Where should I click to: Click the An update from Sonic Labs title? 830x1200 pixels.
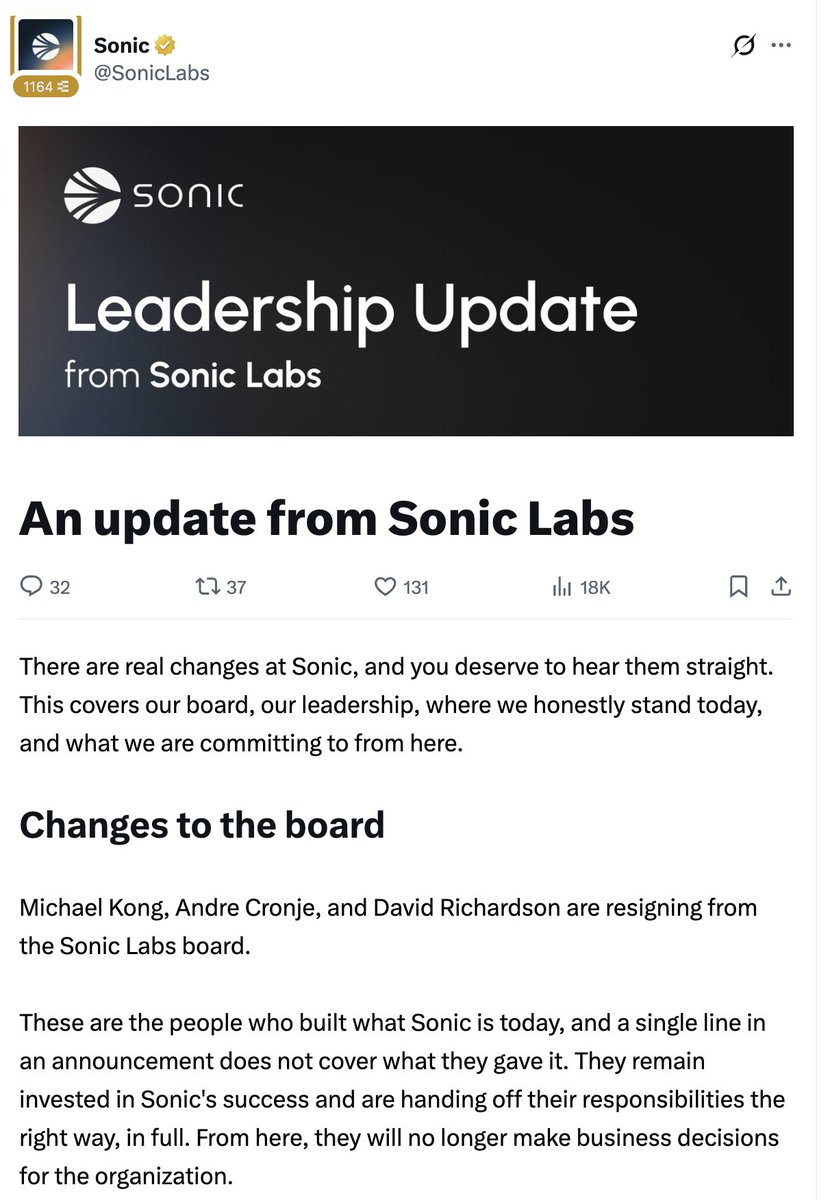[x=327, y=518]
